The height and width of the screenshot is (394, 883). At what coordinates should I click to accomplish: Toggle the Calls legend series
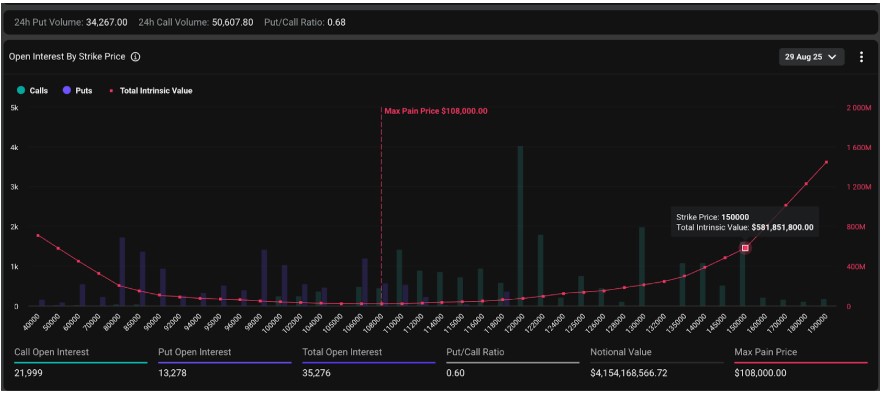(x=33, y=90)
